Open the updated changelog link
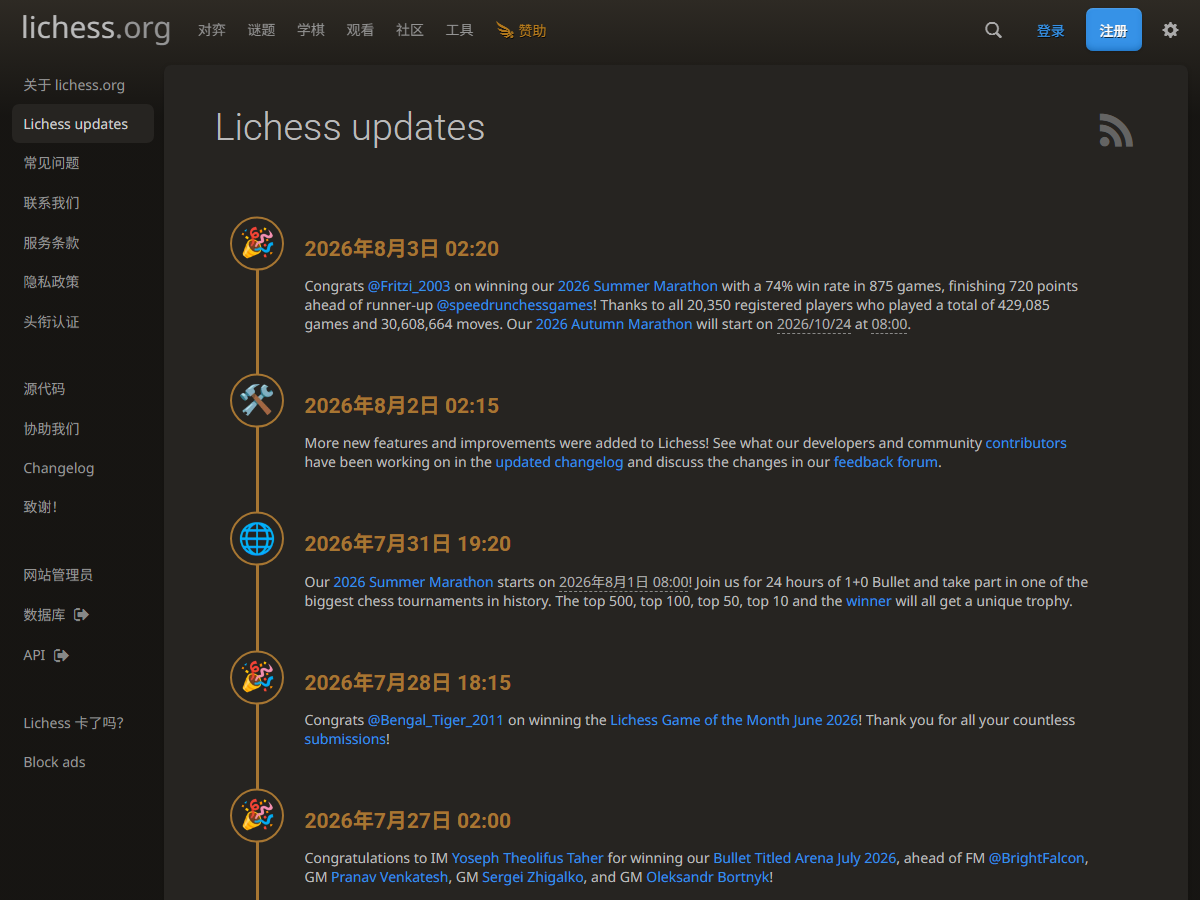The height and width of the screenshot is (900, 1200). 559,462
